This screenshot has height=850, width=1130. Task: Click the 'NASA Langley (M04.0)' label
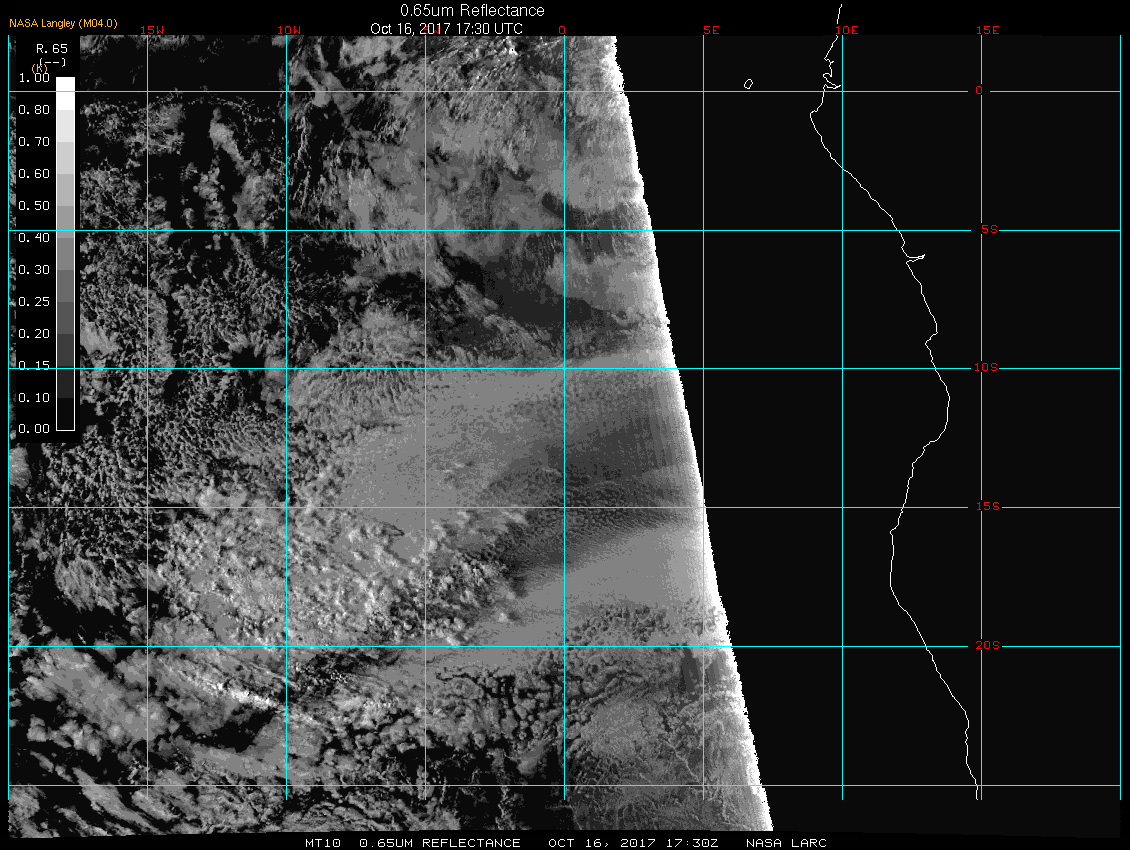point(63,23)
